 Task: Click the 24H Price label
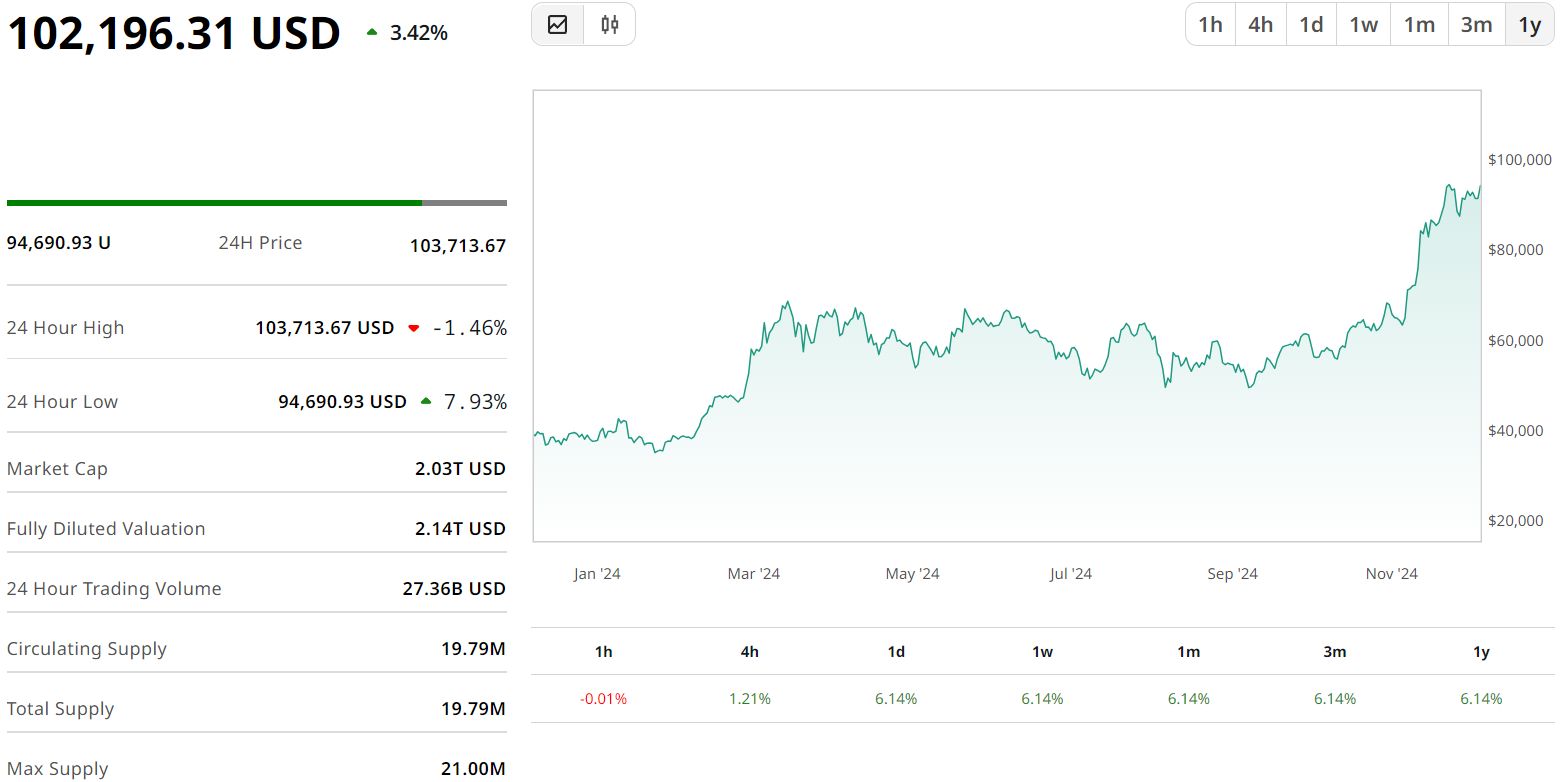260,243
